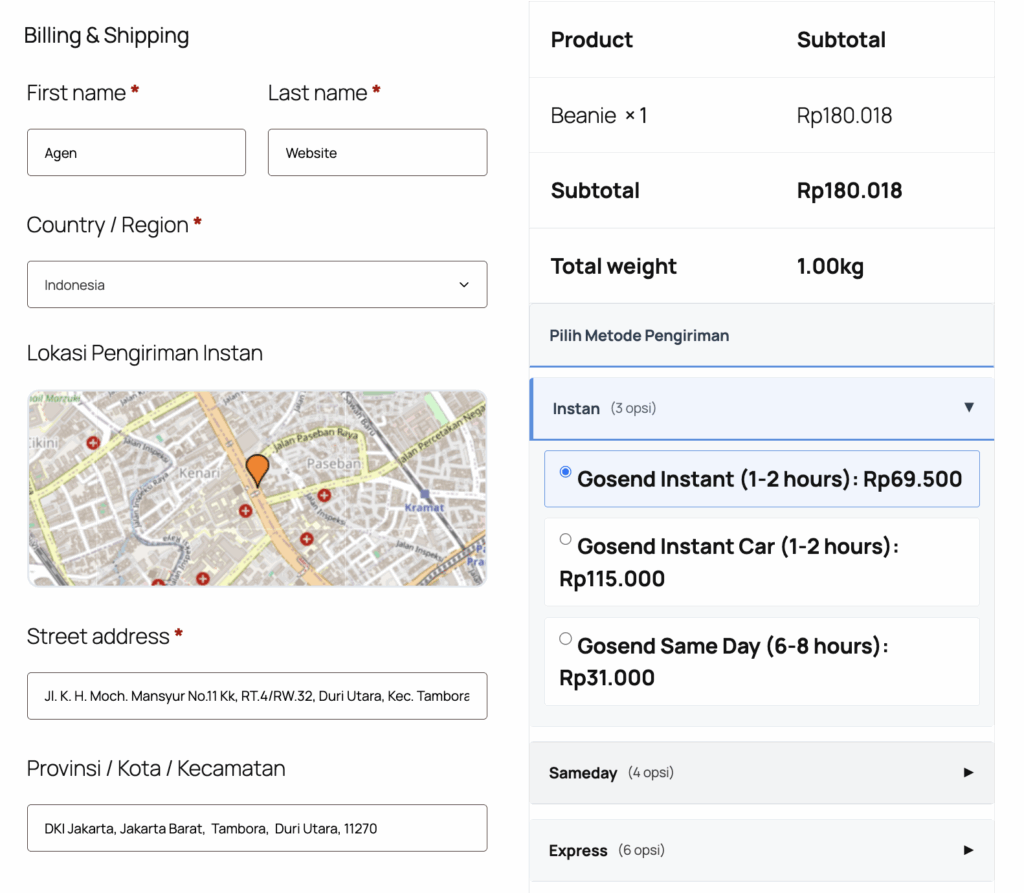Open the Country / Region dropdown
The height and width of the screenshot is (893, 1024).
pos(257,284)
